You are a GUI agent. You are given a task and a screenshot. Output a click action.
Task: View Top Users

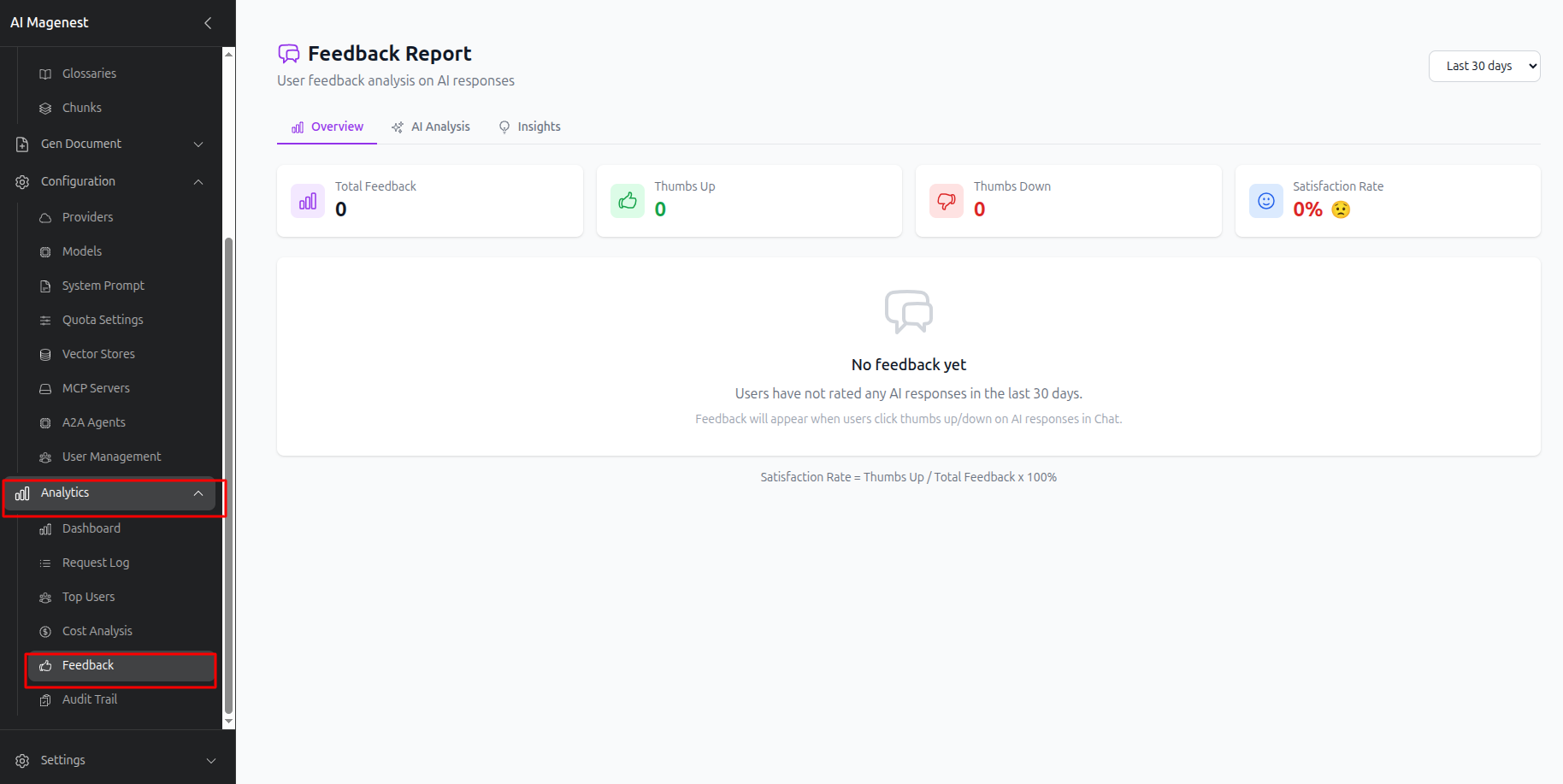coord(121,597)
